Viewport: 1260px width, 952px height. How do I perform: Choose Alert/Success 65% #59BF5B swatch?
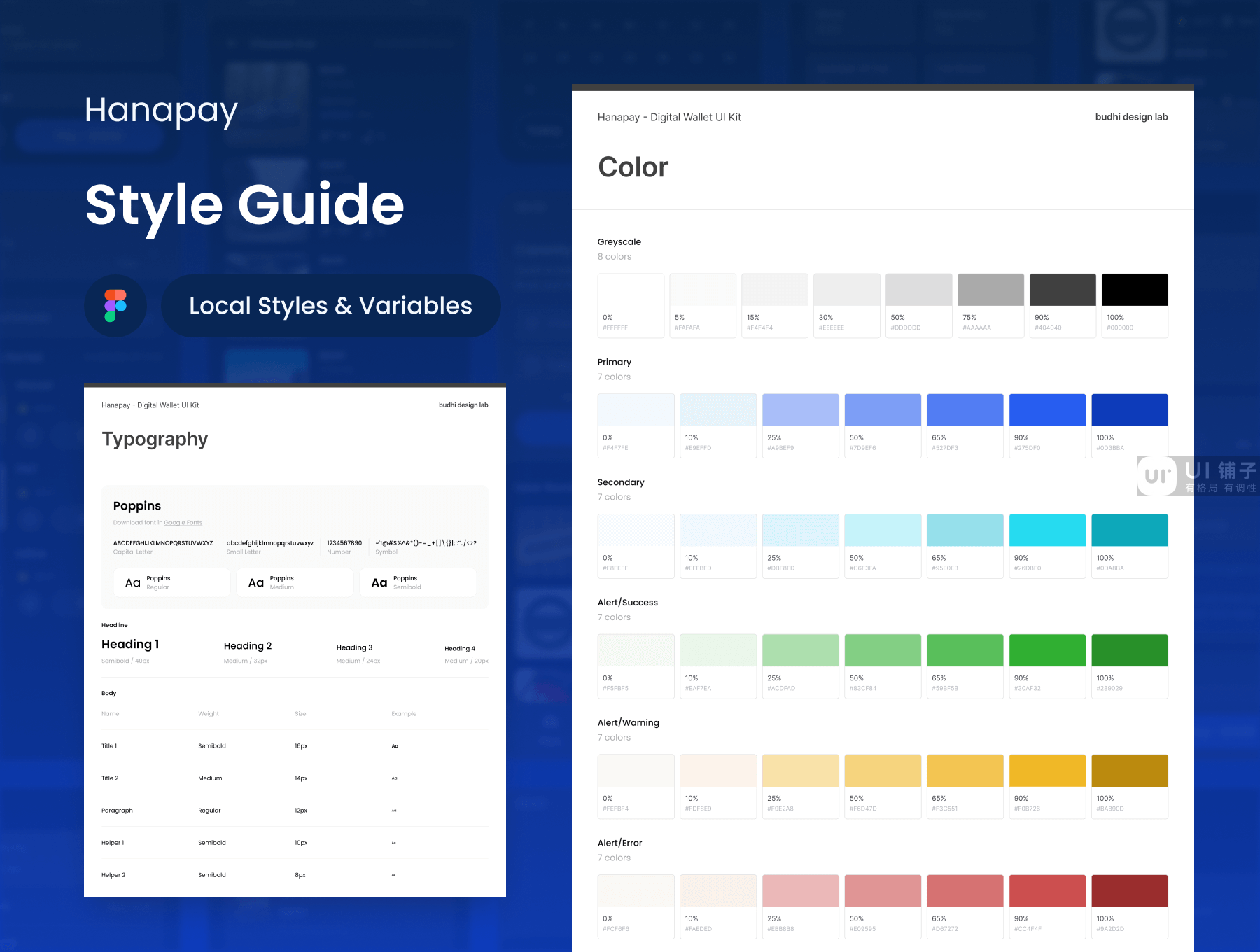[965, 666]
